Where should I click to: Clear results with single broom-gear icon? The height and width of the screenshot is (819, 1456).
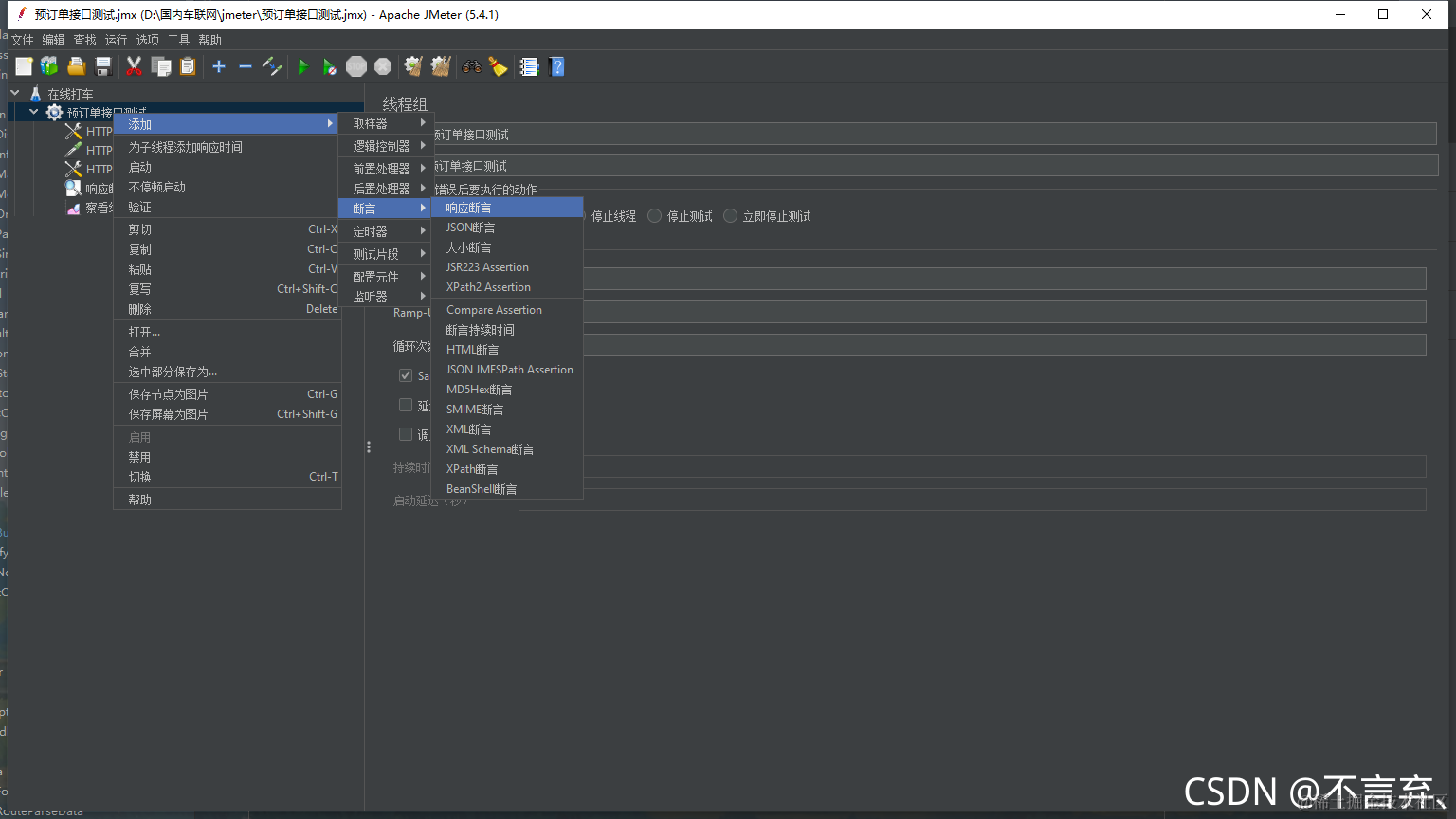[413, 66]
